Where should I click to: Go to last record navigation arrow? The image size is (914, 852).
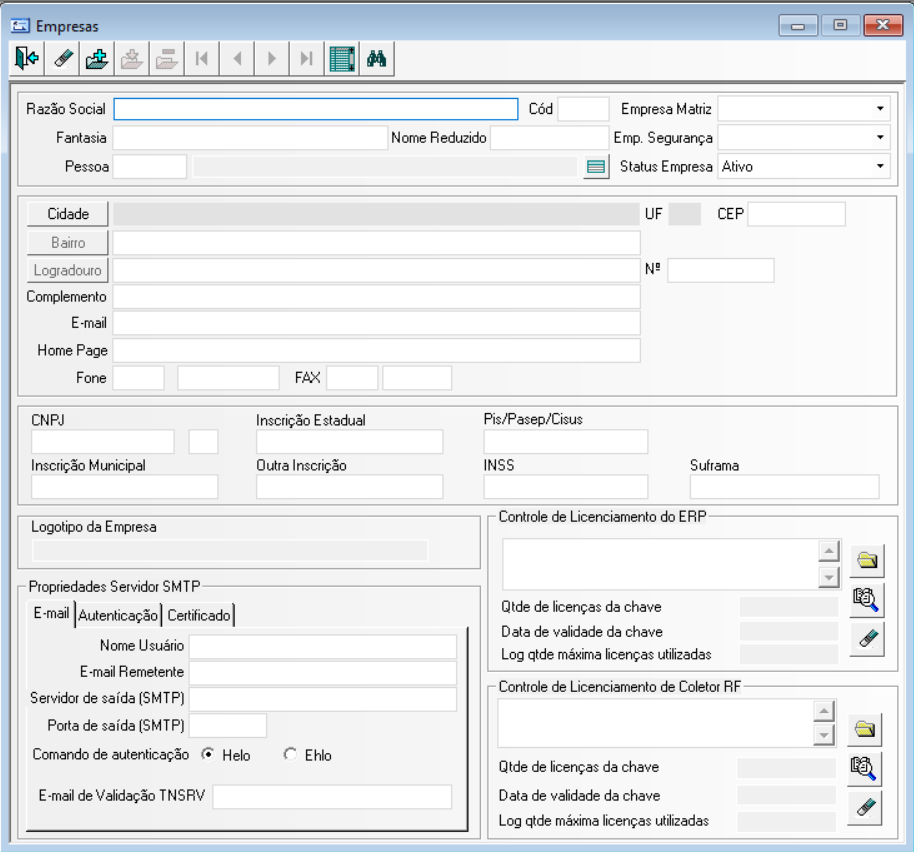point(307,59)
